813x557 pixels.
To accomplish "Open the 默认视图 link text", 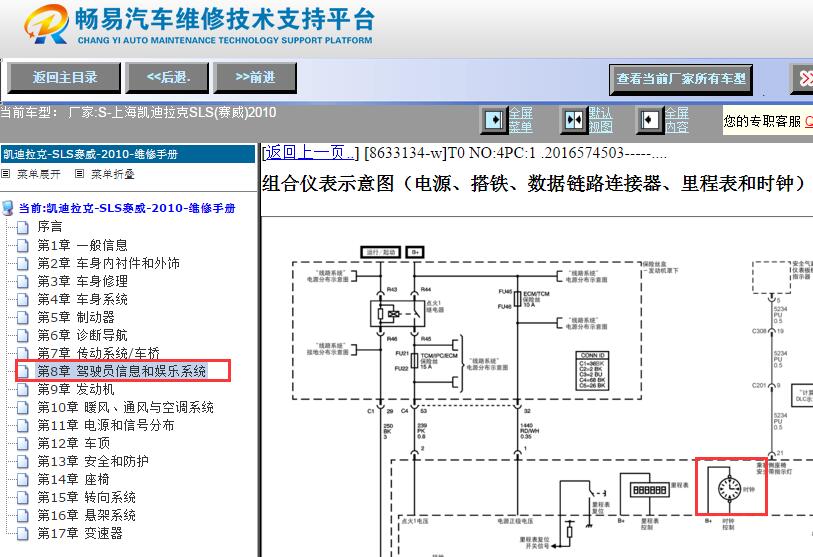I will tap(600, 120).
